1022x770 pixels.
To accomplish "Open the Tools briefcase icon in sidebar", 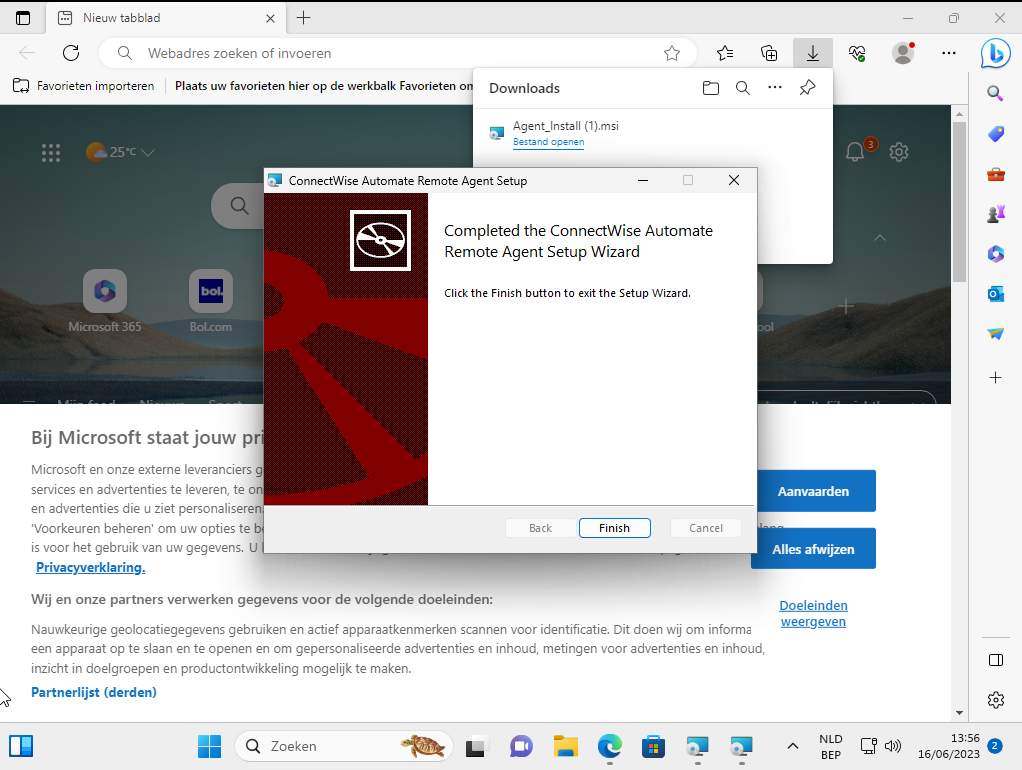I will pyautogui.click(x=995, y=174).
